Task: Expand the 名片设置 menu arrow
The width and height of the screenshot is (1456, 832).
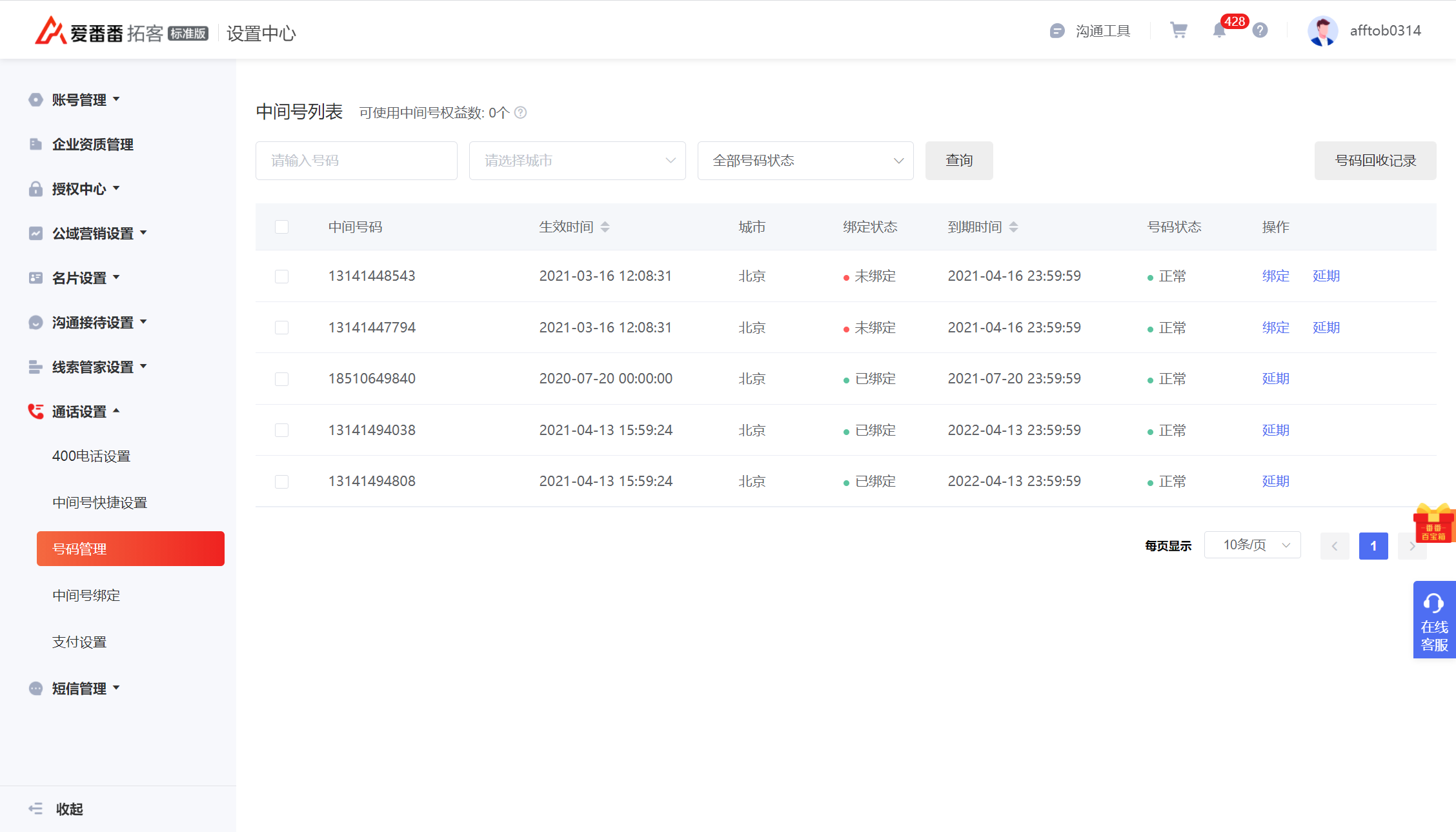Action: point(116,277)
